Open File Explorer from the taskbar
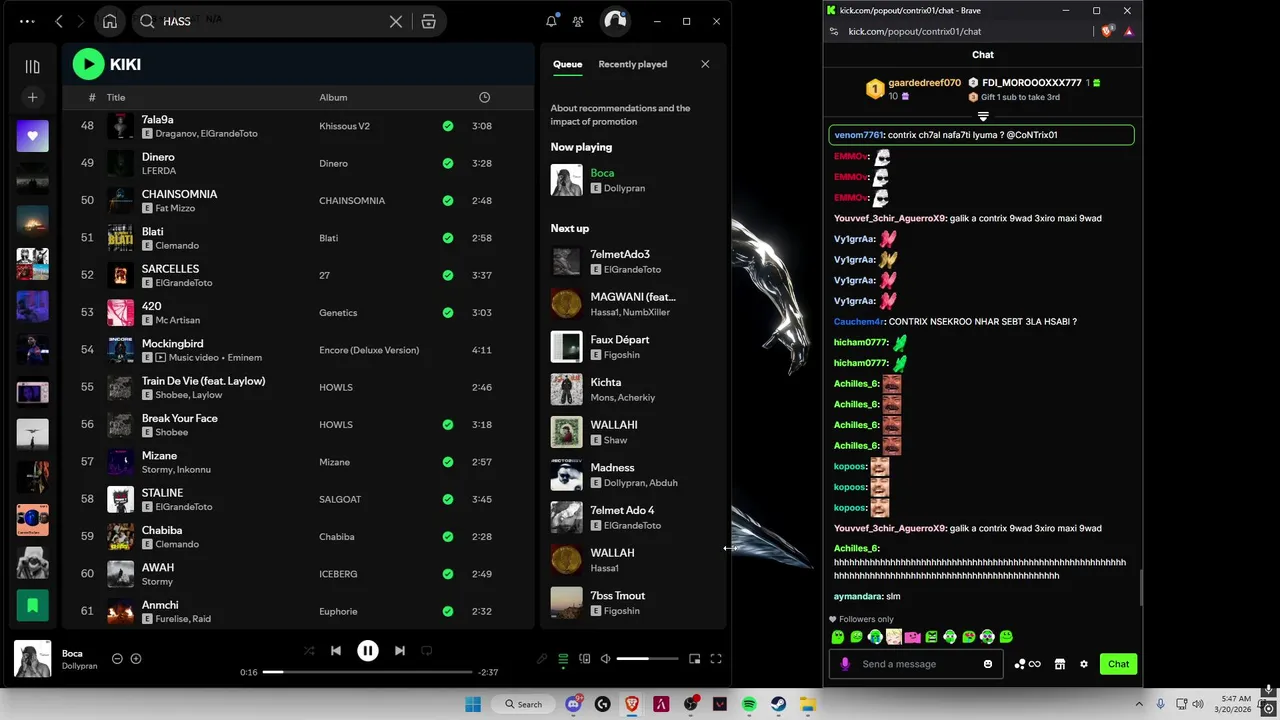The image size is (1280, 720). (x=807, y=704)
